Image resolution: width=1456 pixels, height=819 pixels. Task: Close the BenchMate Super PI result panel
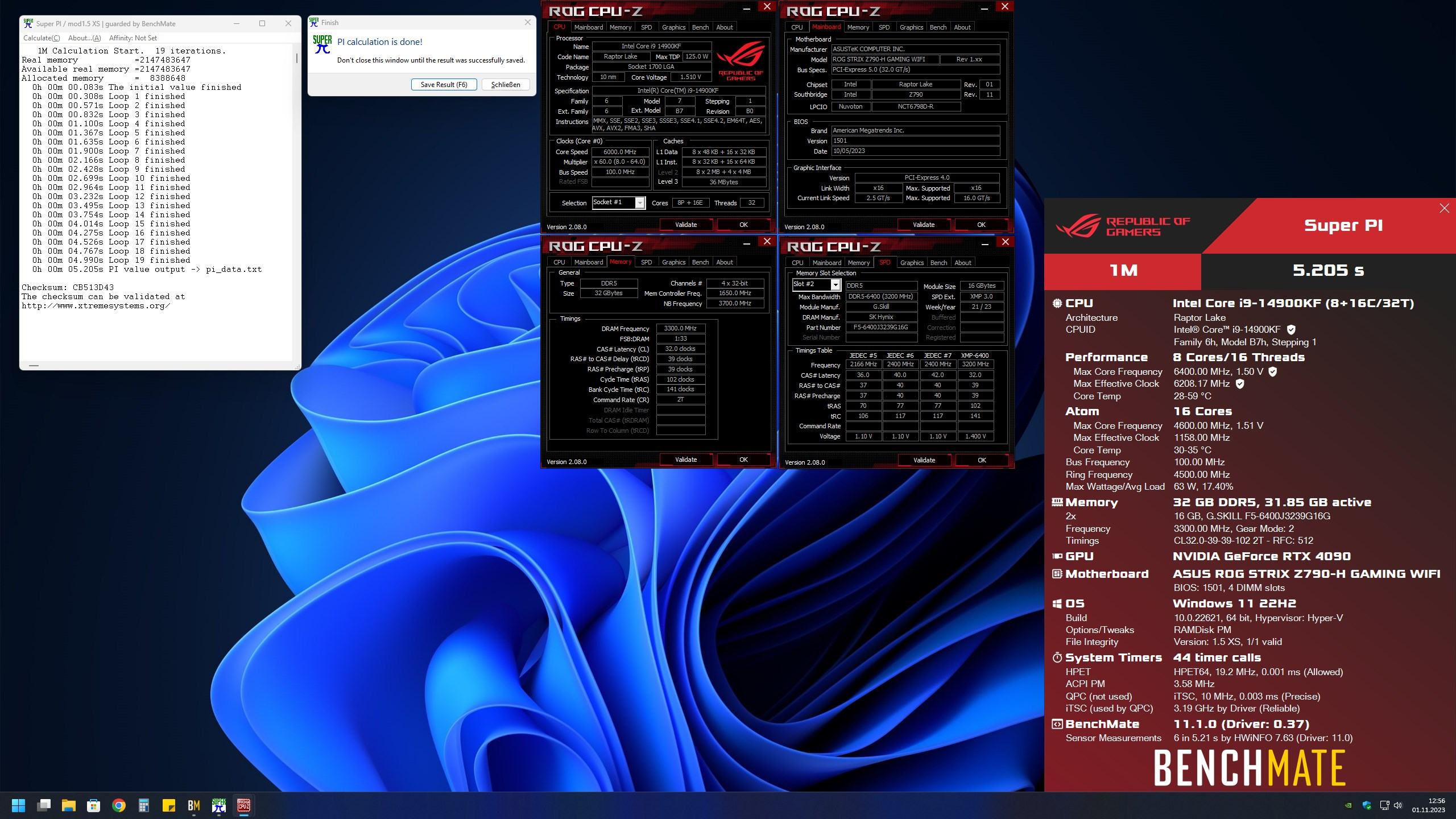(1444, 208)
